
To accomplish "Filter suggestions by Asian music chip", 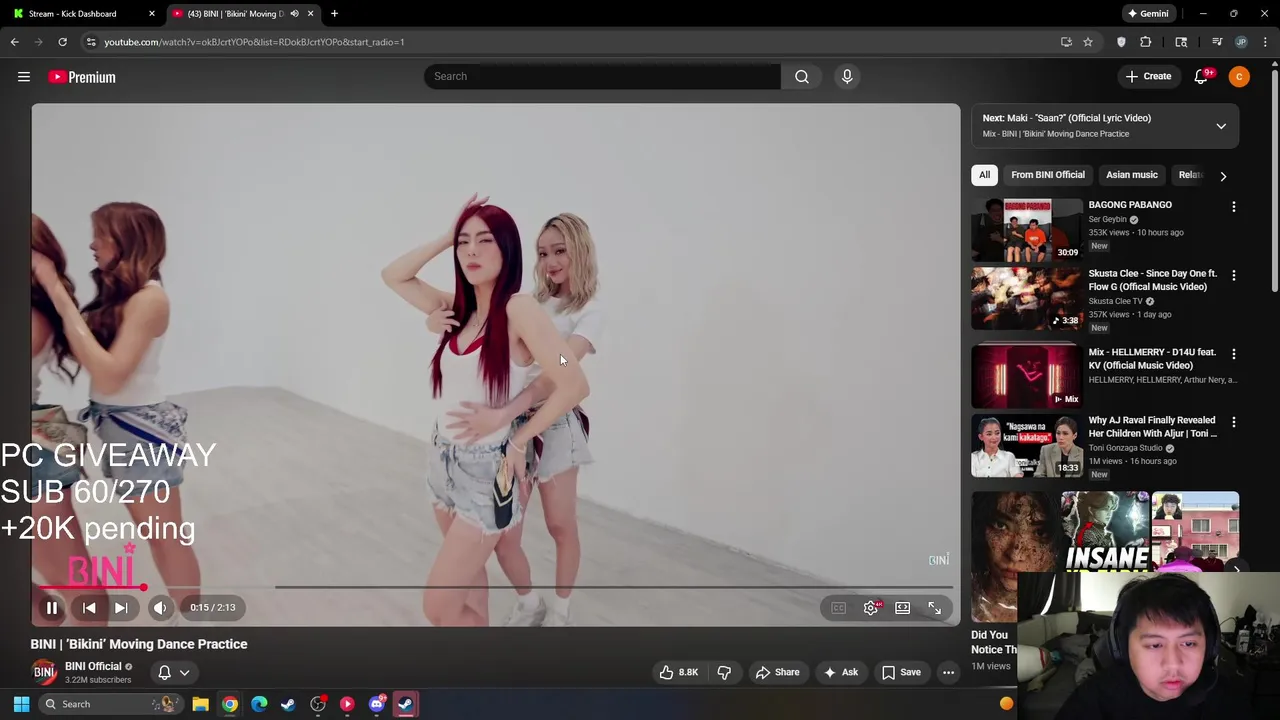I will 1131,175.
